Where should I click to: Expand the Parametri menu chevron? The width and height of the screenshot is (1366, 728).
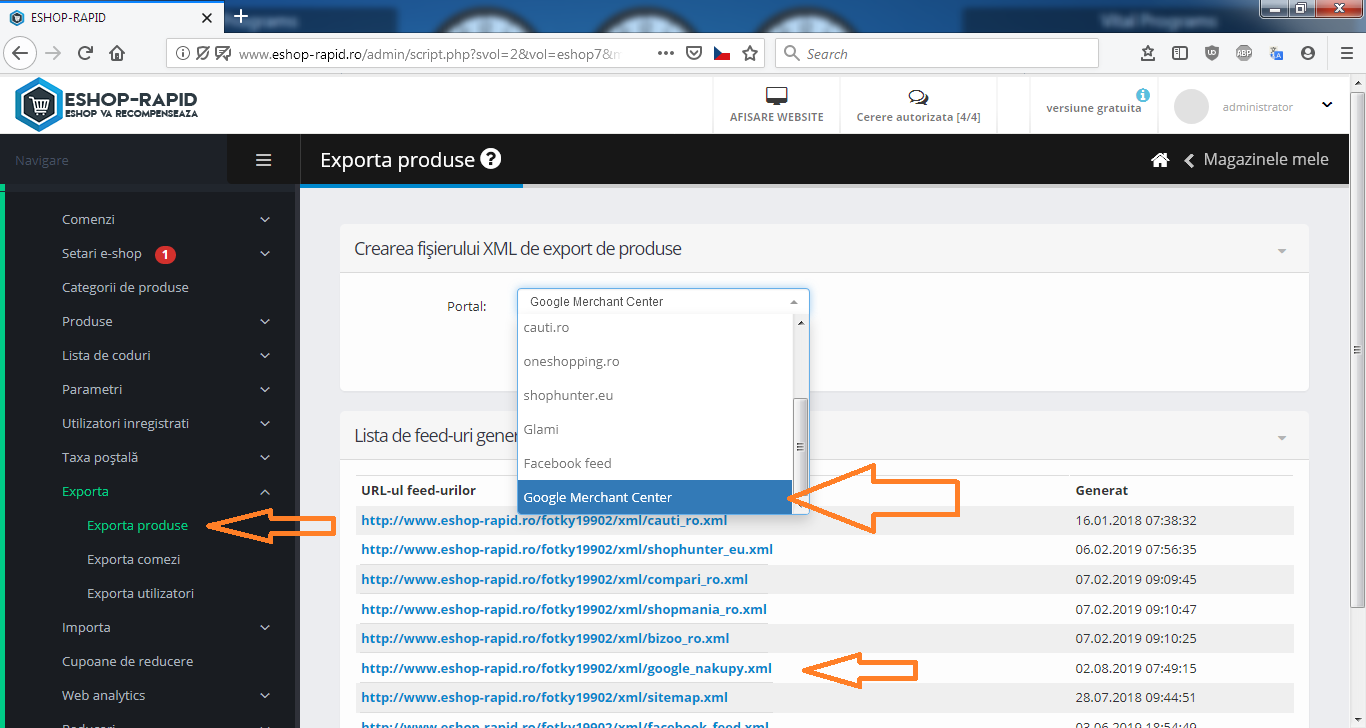[265, 389]
